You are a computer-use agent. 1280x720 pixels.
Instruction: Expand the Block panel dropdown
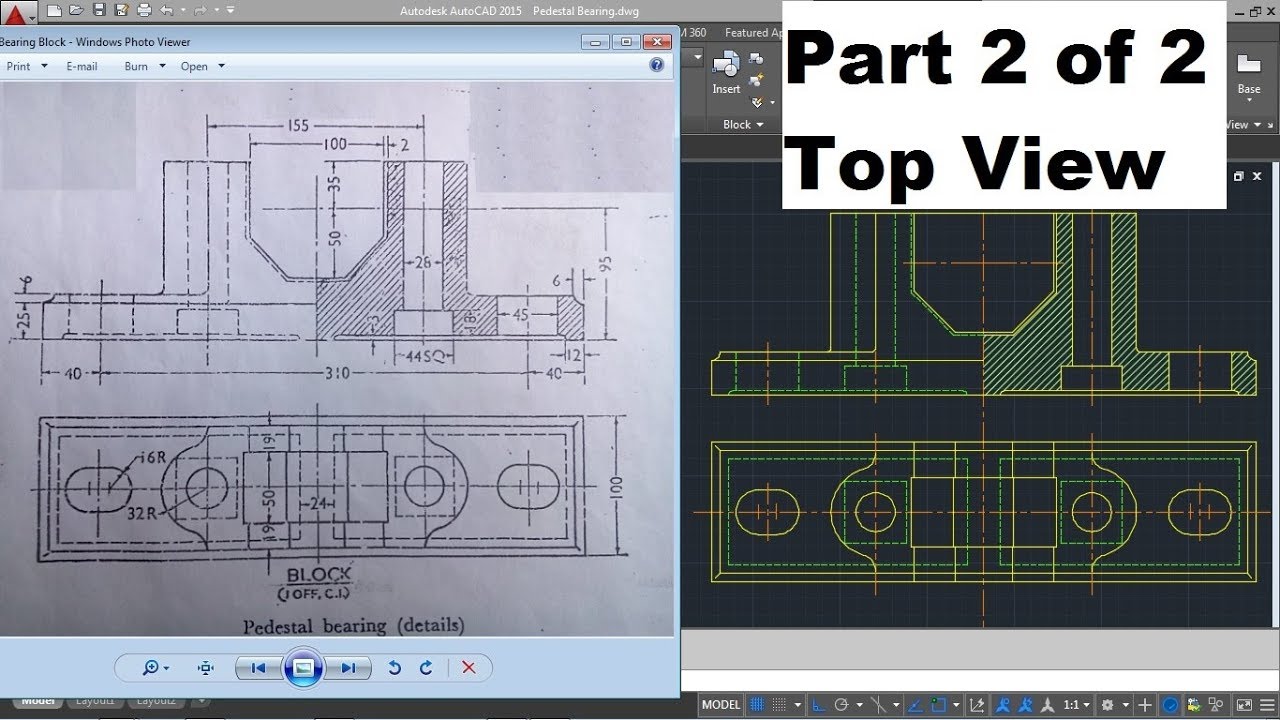[743, 125]
